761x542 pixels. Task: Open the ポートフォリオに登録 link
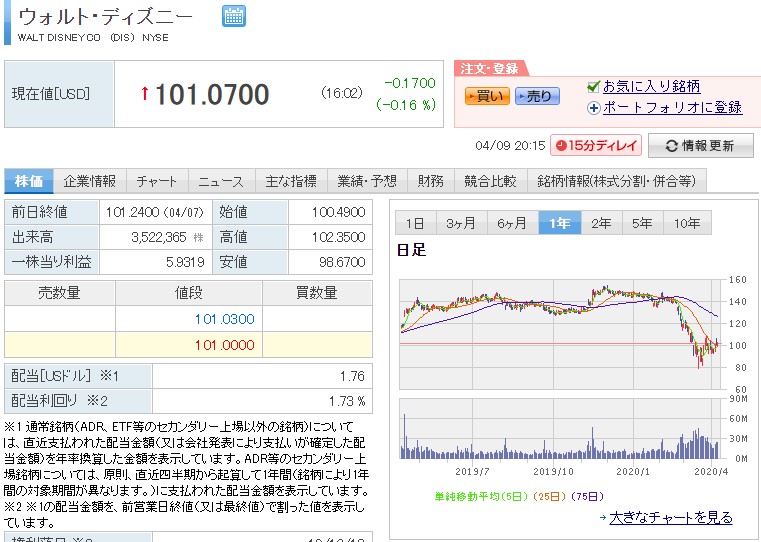[673, 107]
